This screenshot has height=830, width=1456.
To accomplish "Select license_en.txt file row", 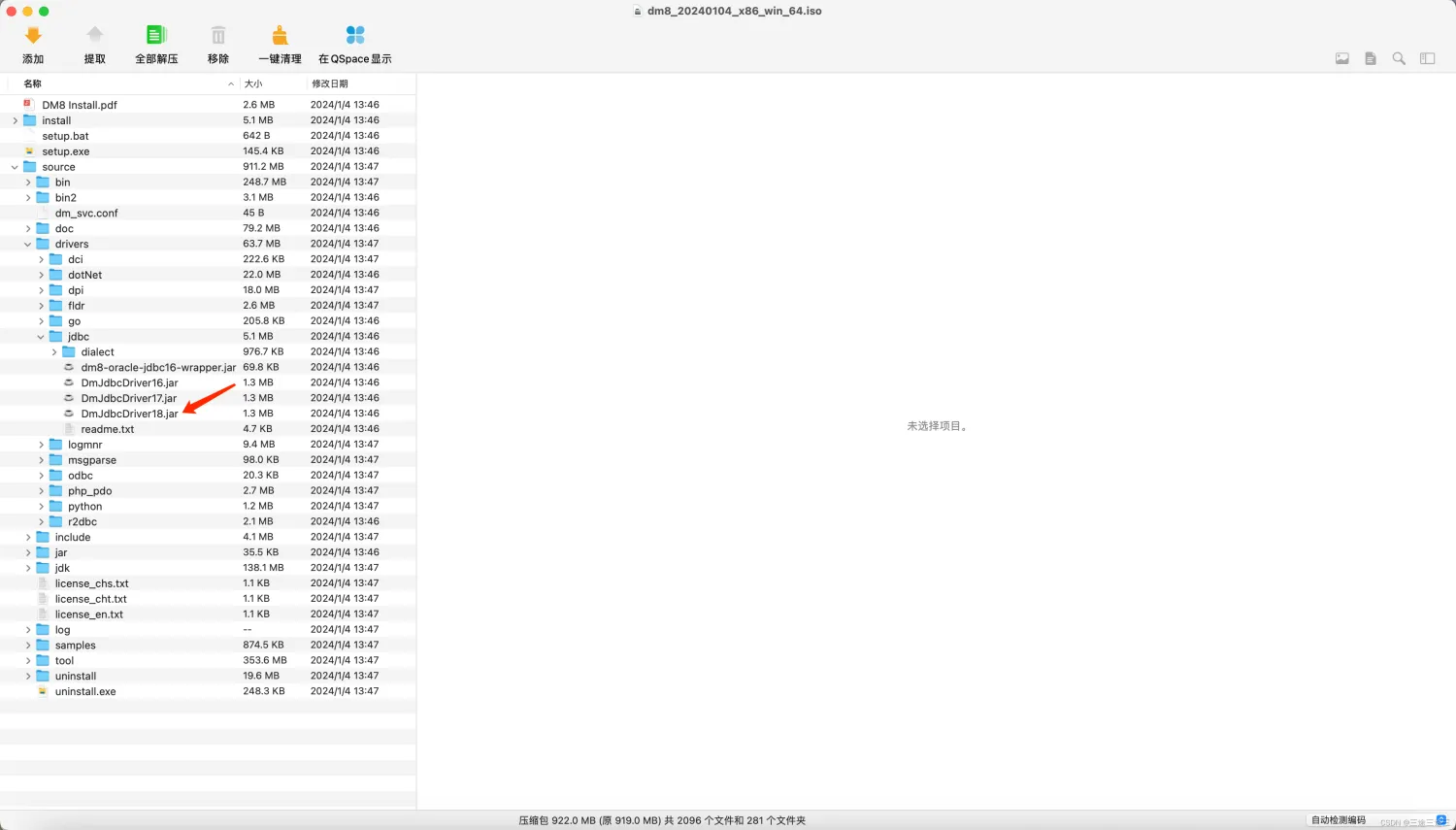I will tap(208, 614).
